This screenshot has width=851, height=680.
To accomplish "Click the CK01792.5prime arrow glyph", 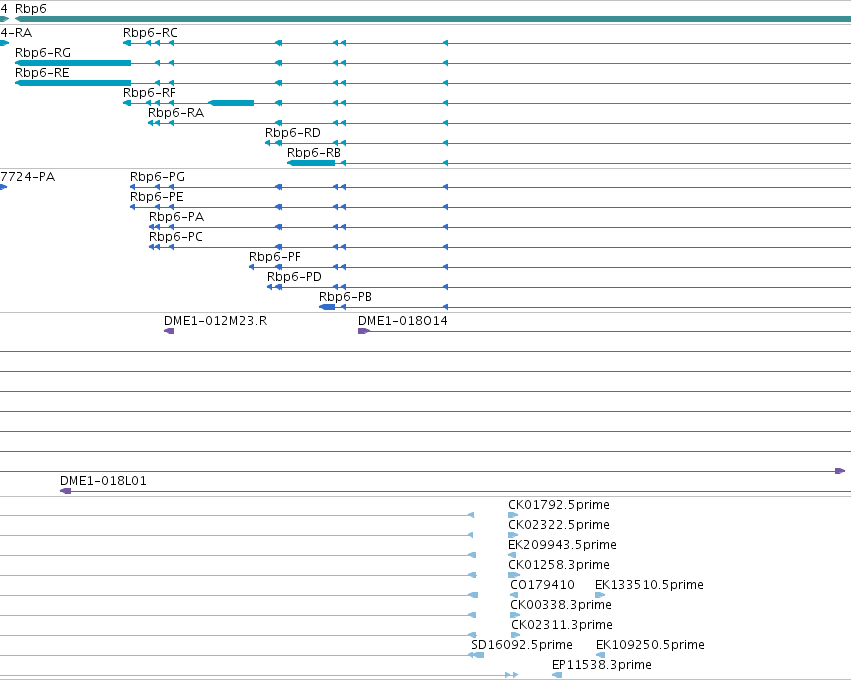I will 513,515.
